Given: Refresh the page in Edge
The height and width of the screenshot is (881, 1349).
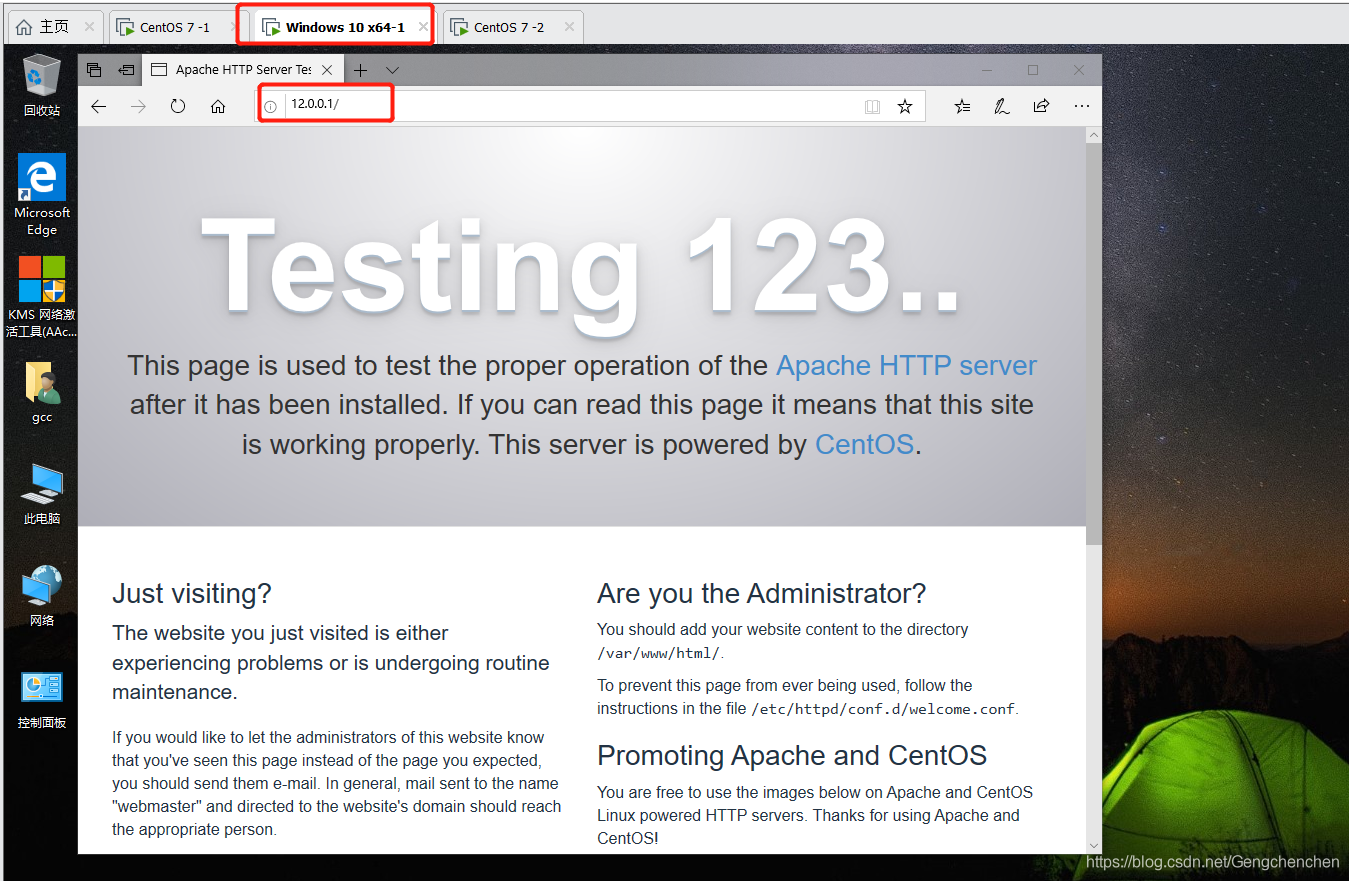Looking at the screenshot, I should point(178,106).
